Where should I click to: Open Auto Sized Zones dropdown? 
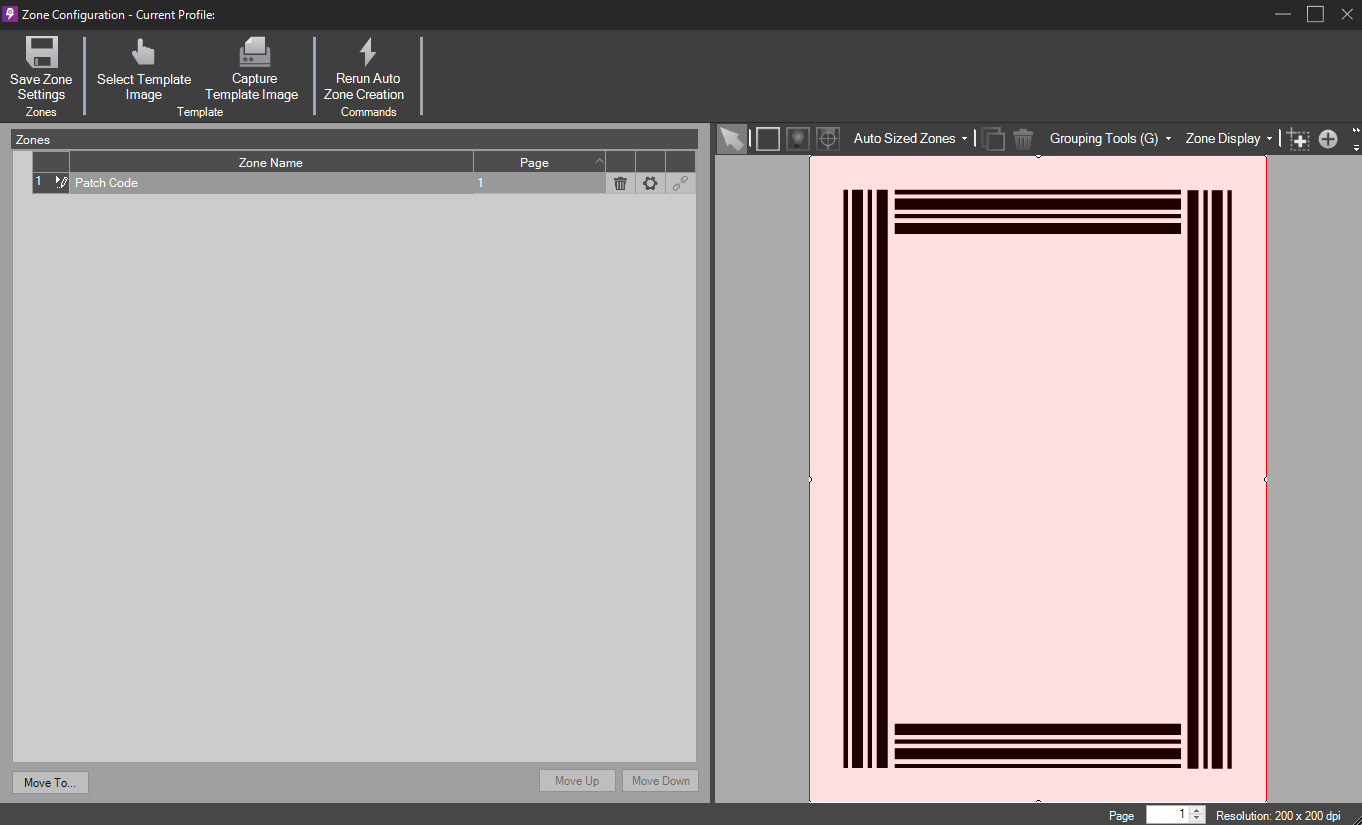(910, 139)
